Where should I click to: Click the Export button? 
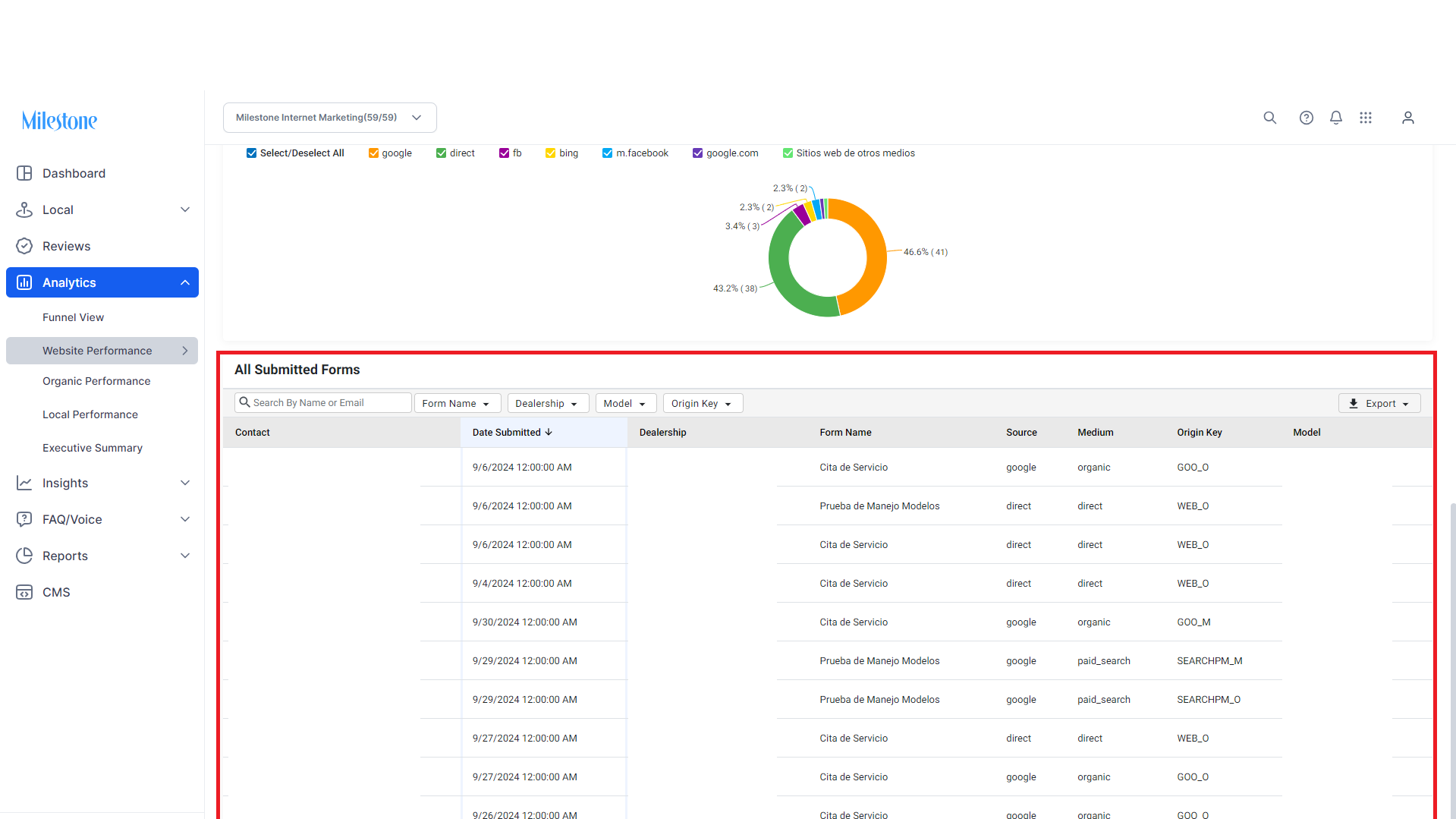1379,403
